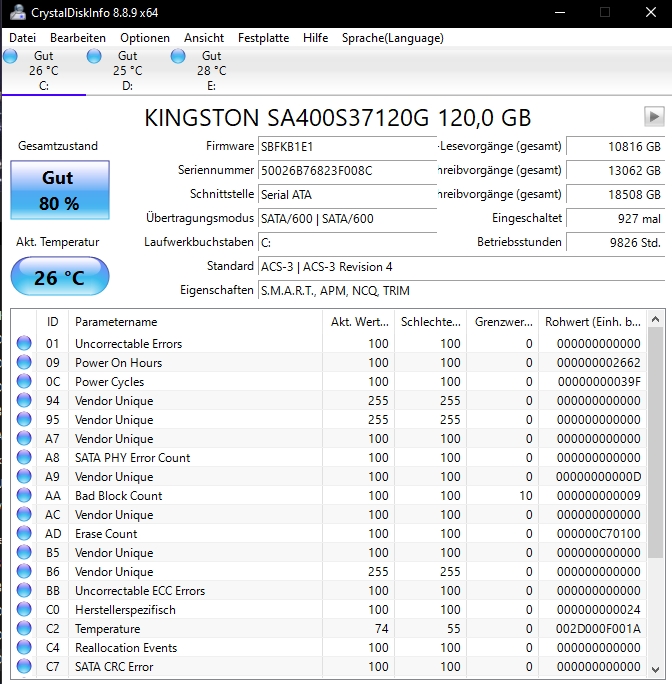
Task: Click status icon of row ID B6
Action: (24, 571)
